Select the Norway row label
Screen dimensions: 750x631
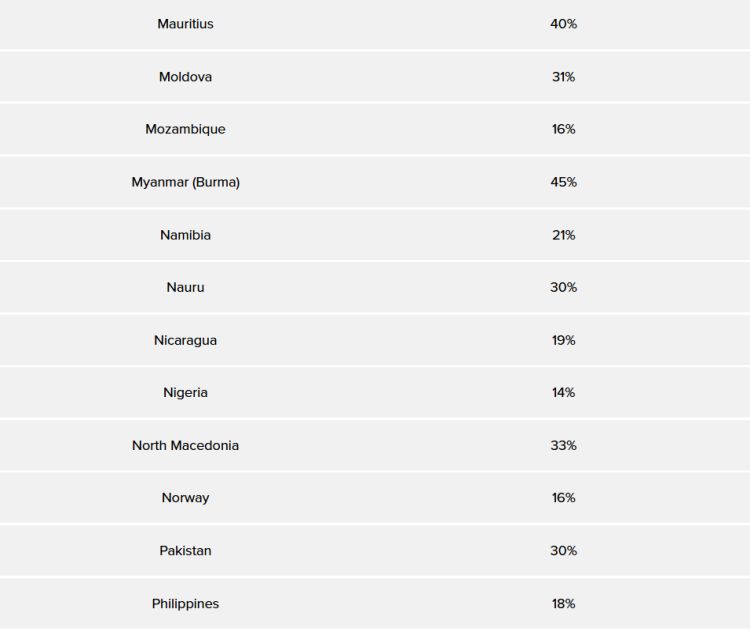[x=185, y=498]
